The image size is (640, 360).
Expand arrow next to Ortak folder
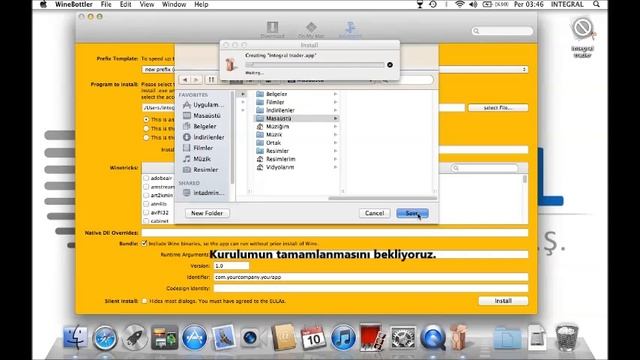pyautogui.click(x=335, y=143)
